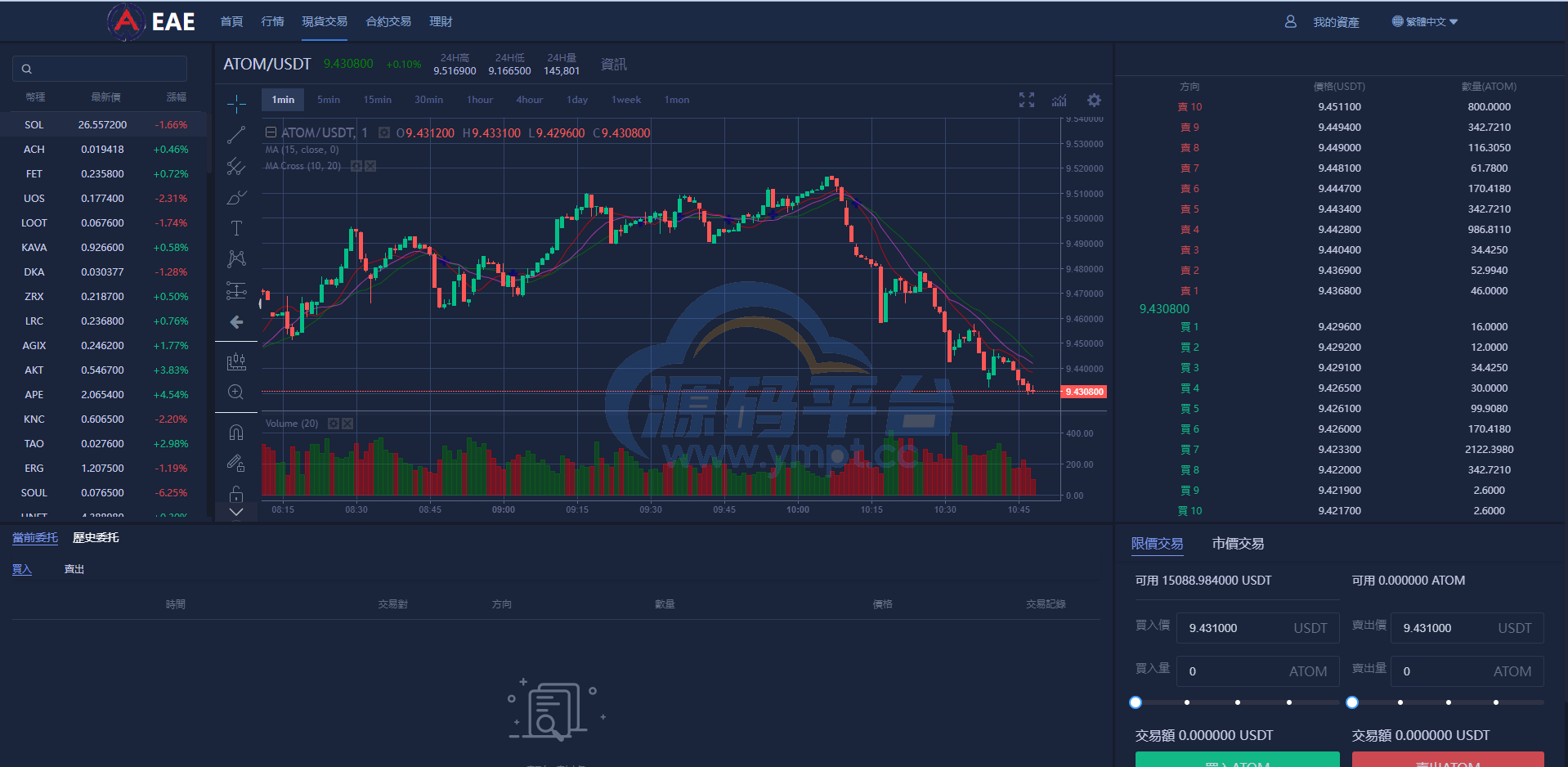
Task: Click sell order price 9.451100
Action: click(1339, 107)
